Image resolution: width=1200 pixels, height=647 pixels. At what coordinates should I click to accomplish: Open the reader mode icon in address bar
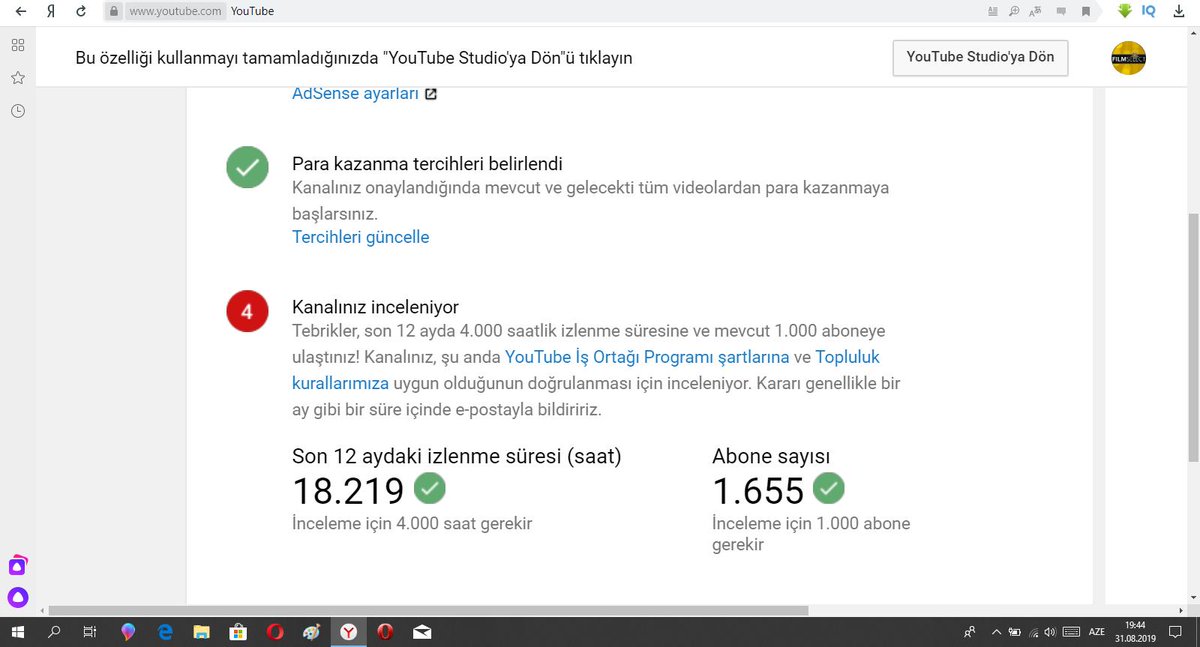tap(992, 11)
